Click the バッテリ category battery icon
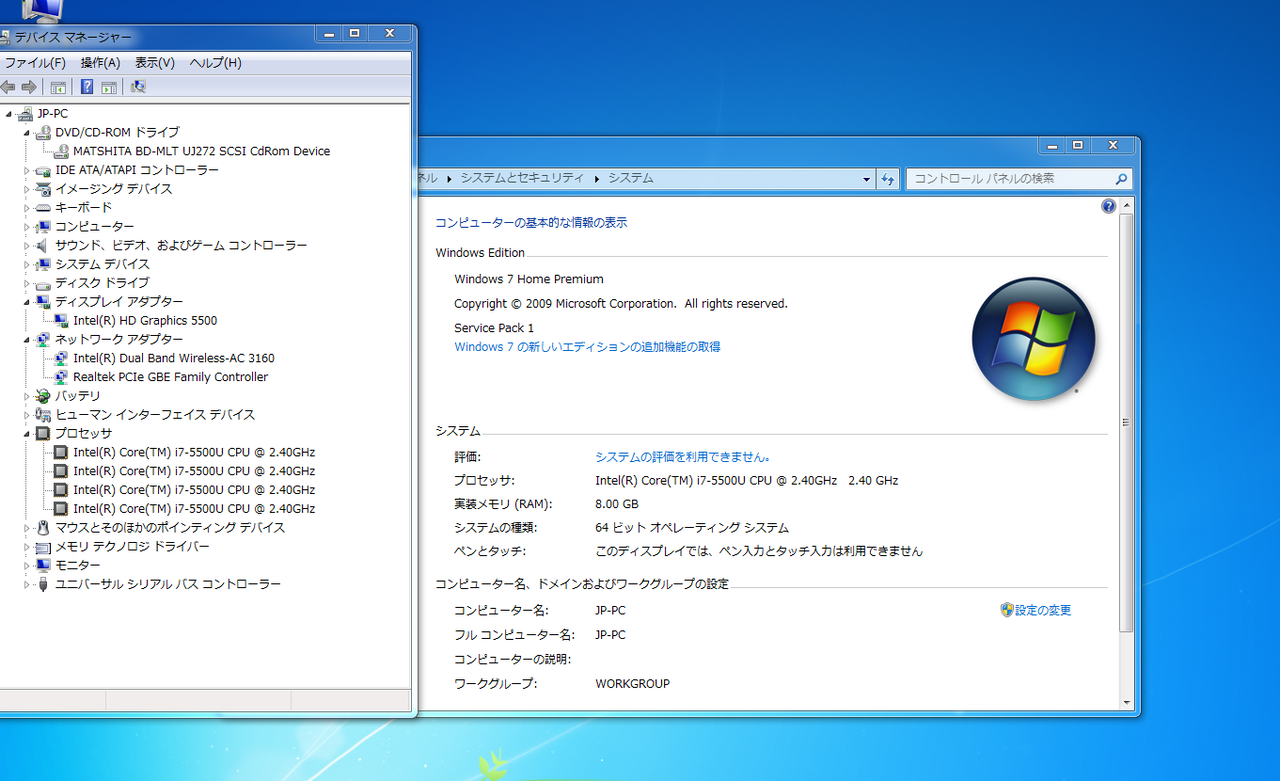The width and height of the screenshot is (1280, 781). point(43,396)
